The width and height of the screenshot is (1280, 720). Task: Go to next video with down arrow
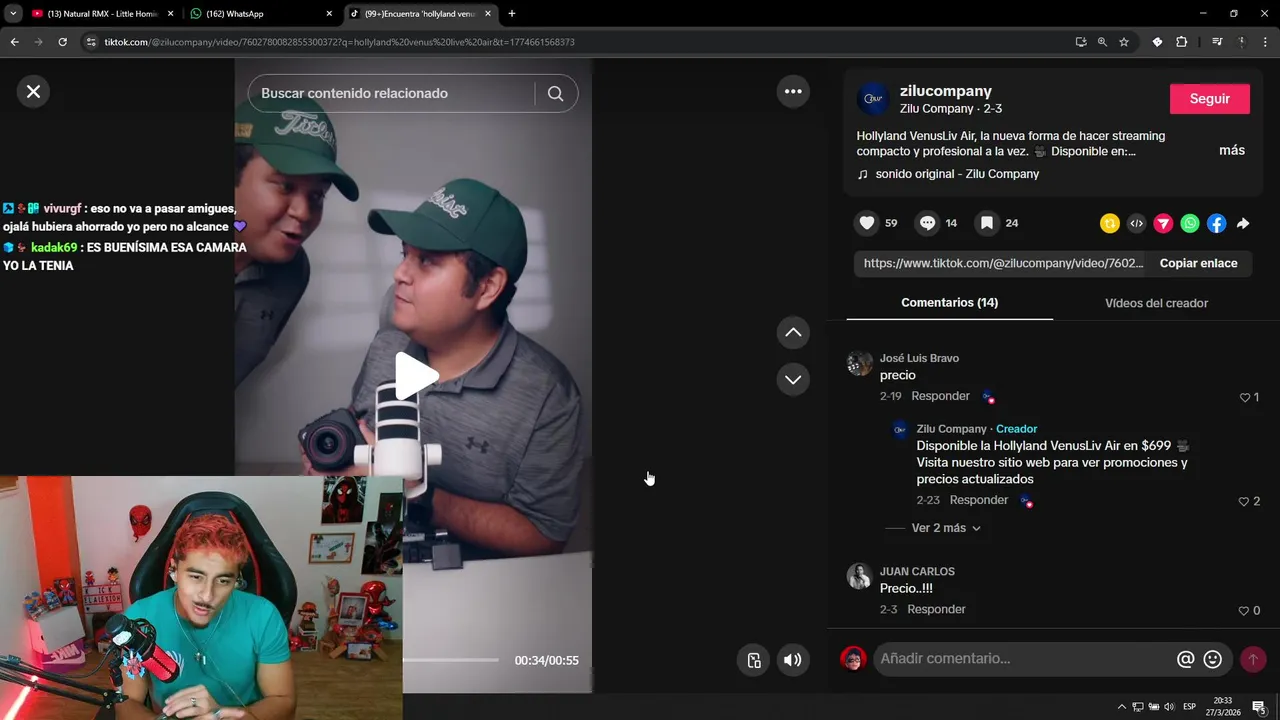tap(793, 379)
